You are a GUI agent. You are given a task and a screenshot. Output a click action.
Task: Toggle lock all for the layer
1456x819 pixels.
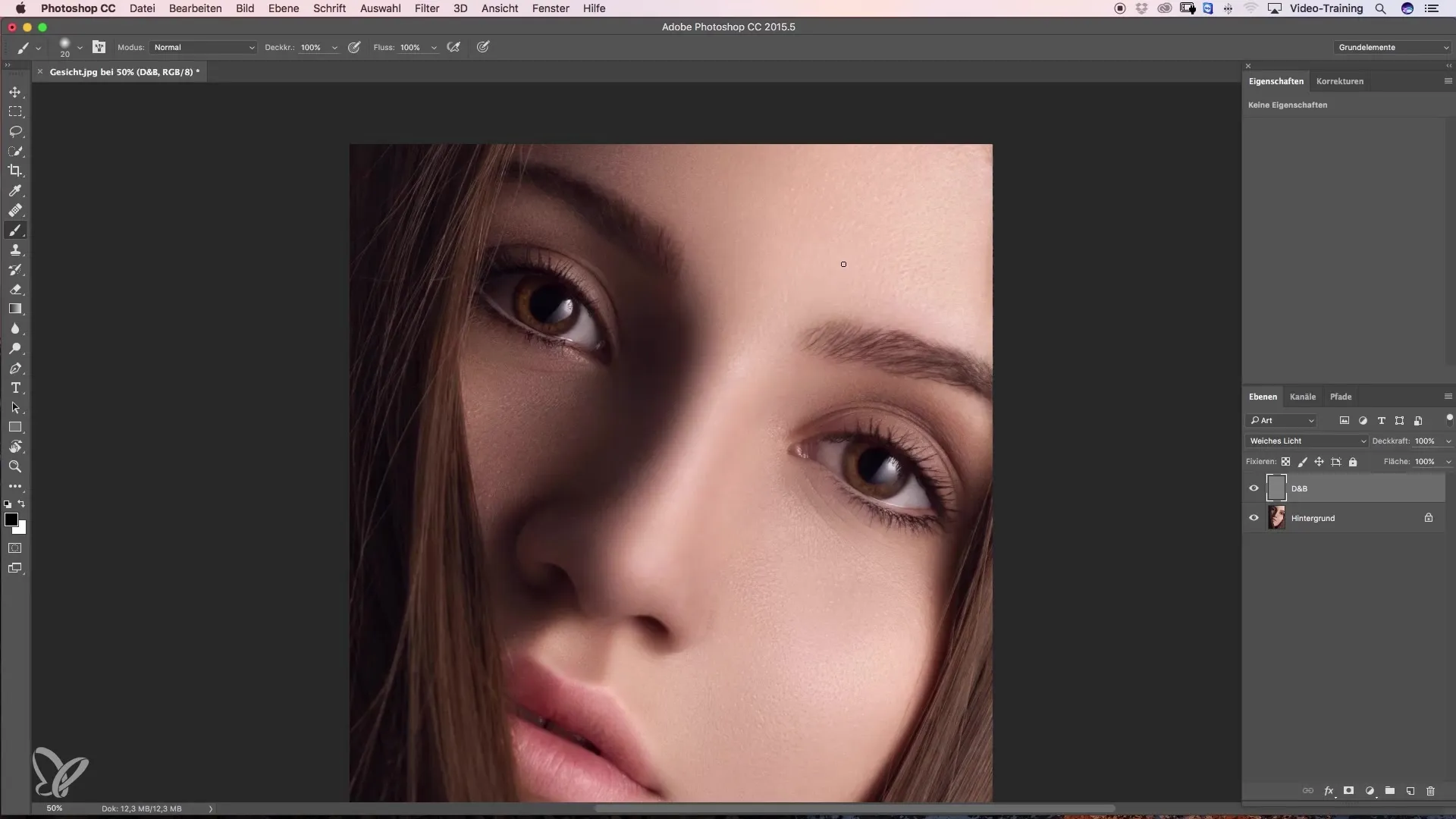tap(1353, 462)
